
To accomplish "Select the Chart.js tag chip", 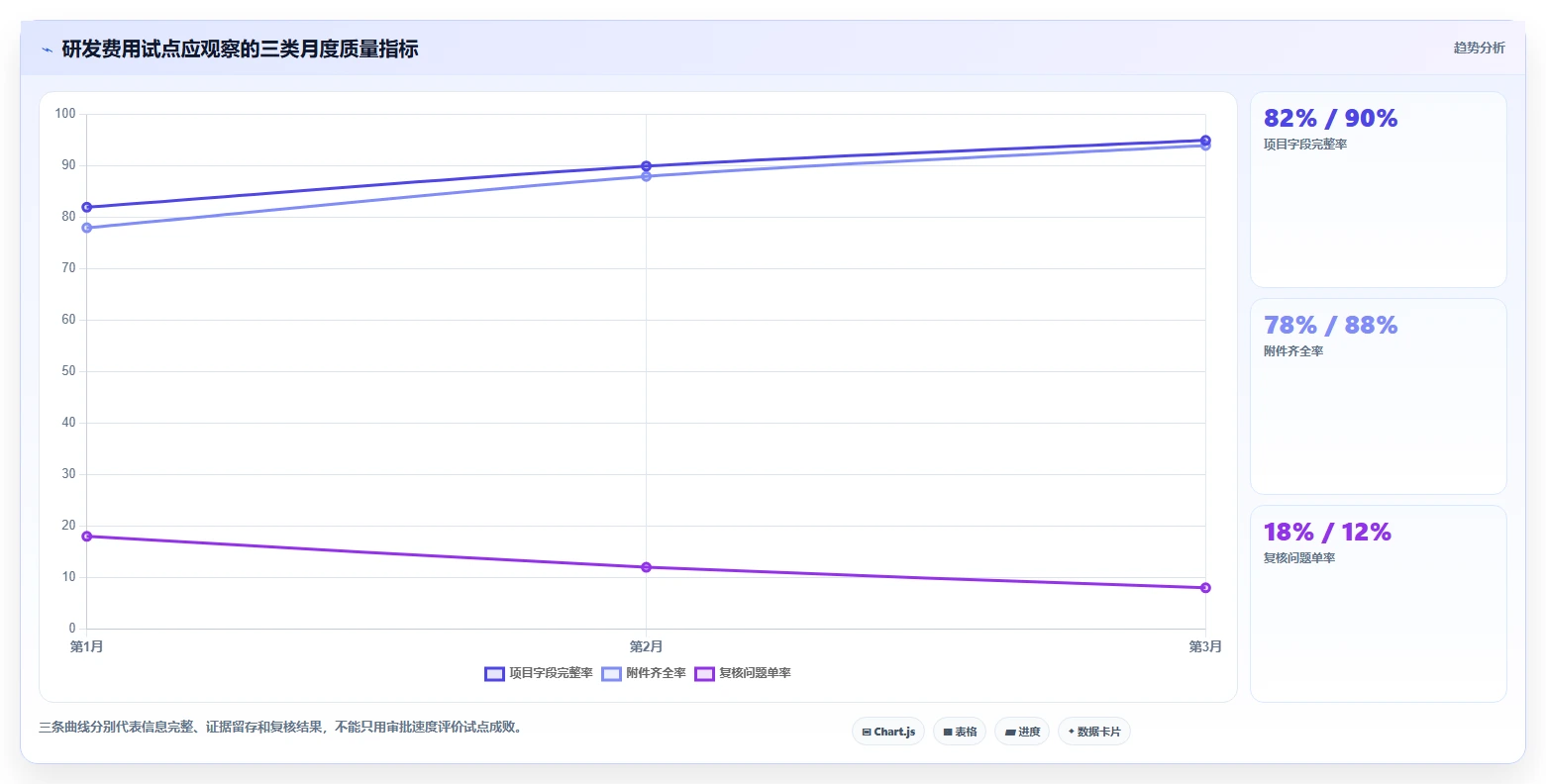I will (x=888, y=732).
